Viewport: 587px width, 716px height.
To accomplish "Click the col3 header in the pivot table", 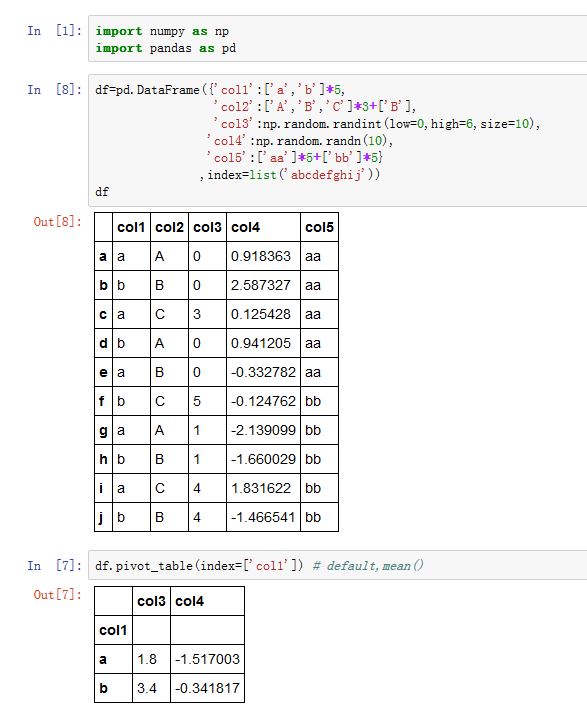I will point(151,601).
